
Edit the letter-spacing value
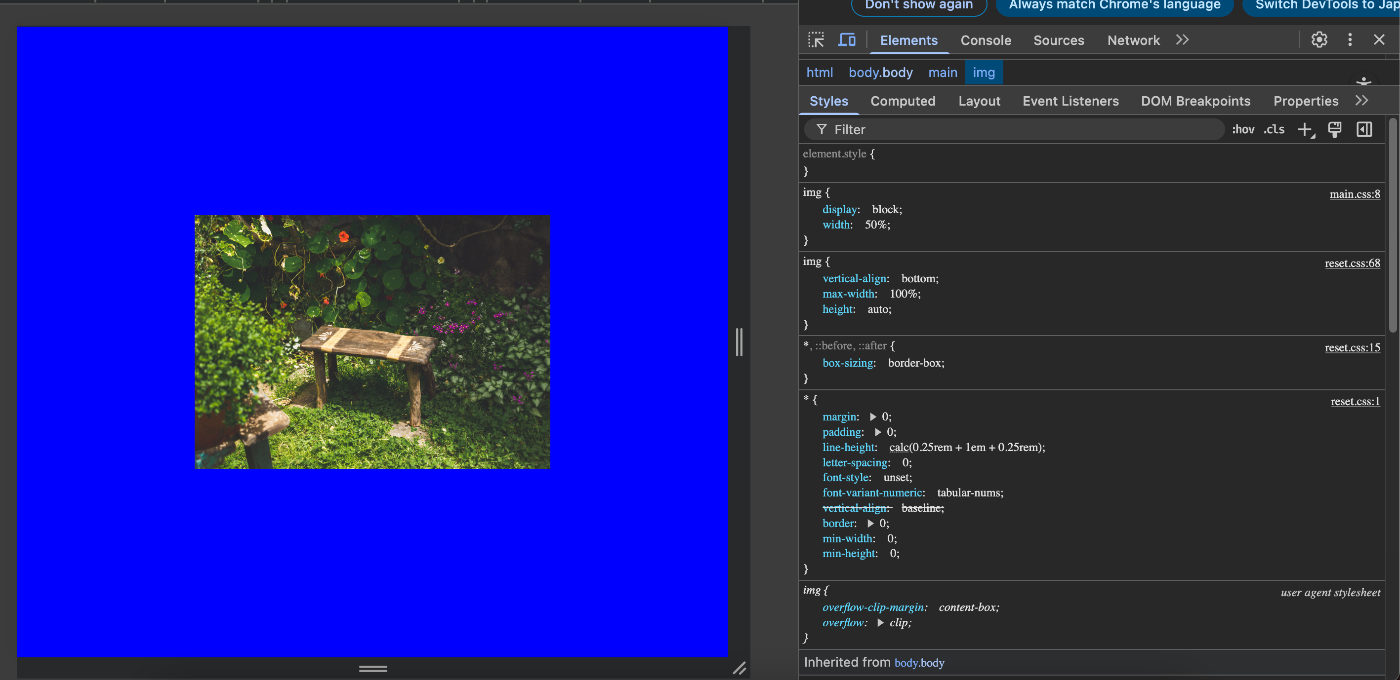[x=905, y=462]
